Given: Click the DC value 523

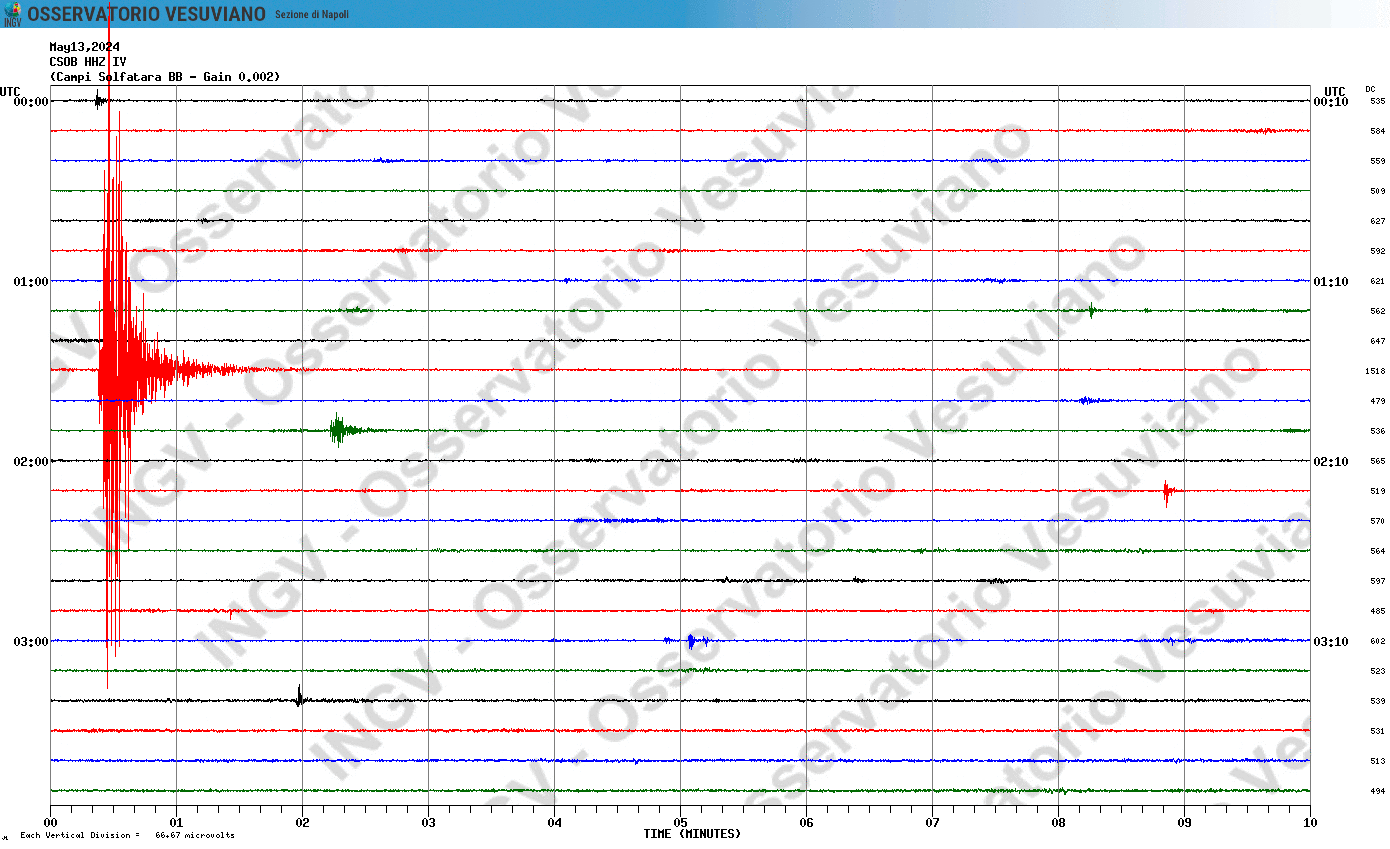Looking at the screenshot, I should (1378, 671).
